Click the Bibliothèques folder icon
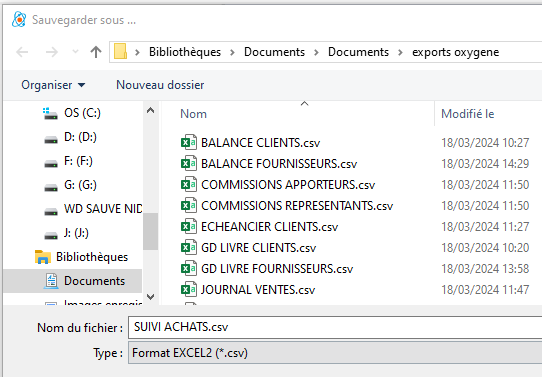This screenshot has width=542, height=377. pos(43,257)
